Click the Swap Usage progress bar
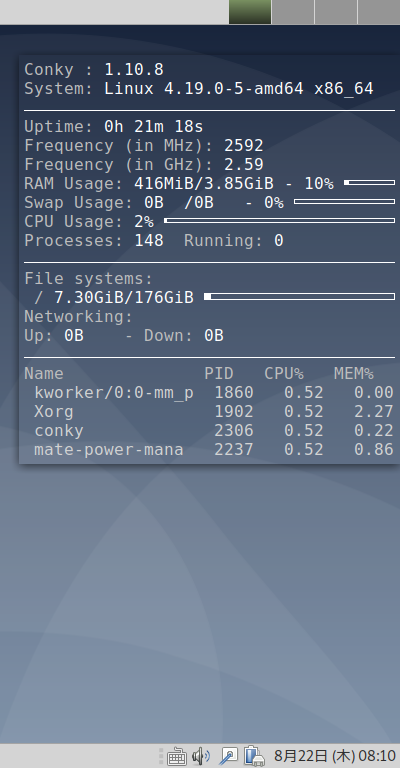 point(344,202)
